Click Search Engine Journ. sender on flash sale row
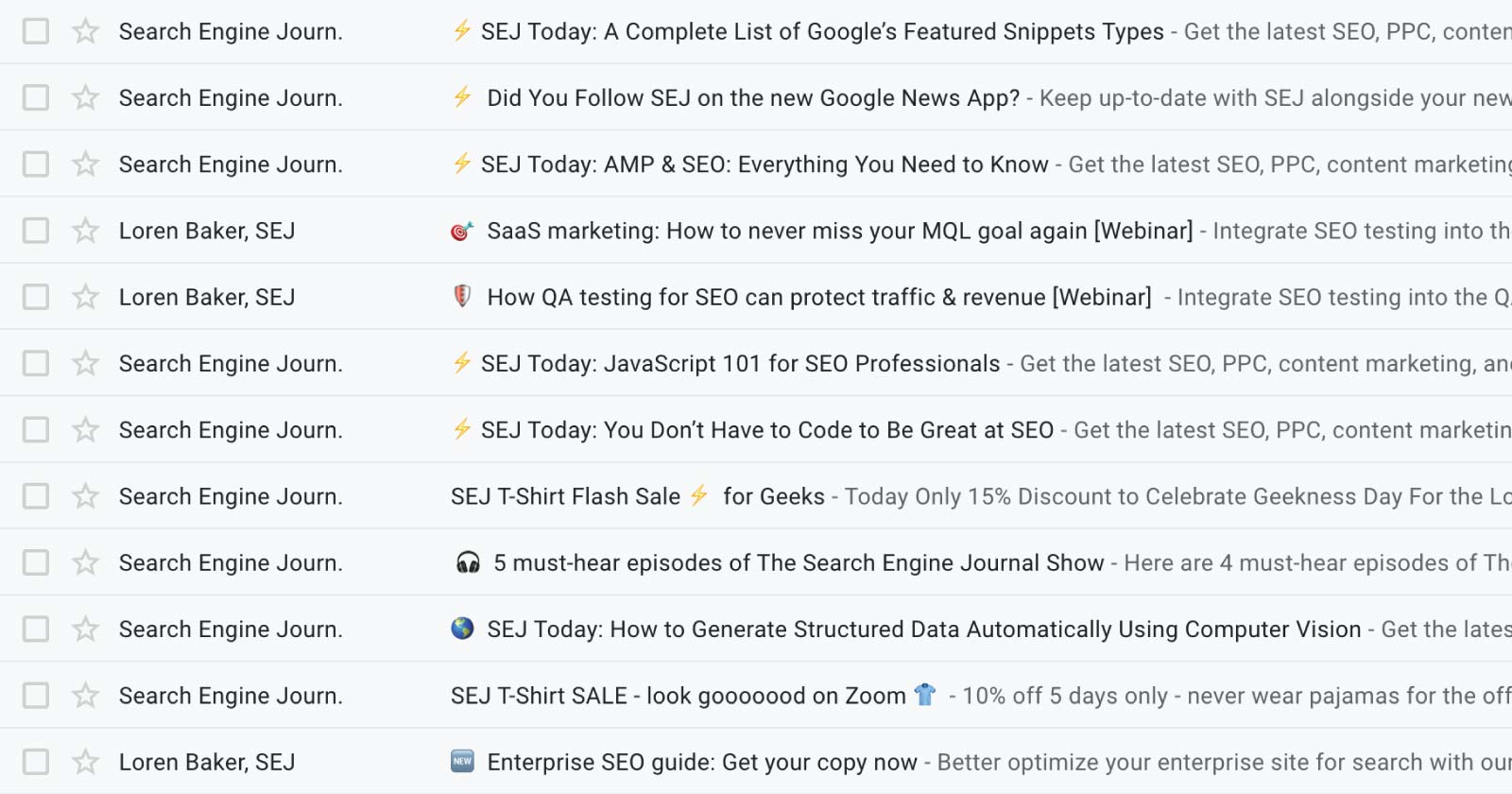The height and width of the screenshot is (794, 1512). (x=231, y=495)
